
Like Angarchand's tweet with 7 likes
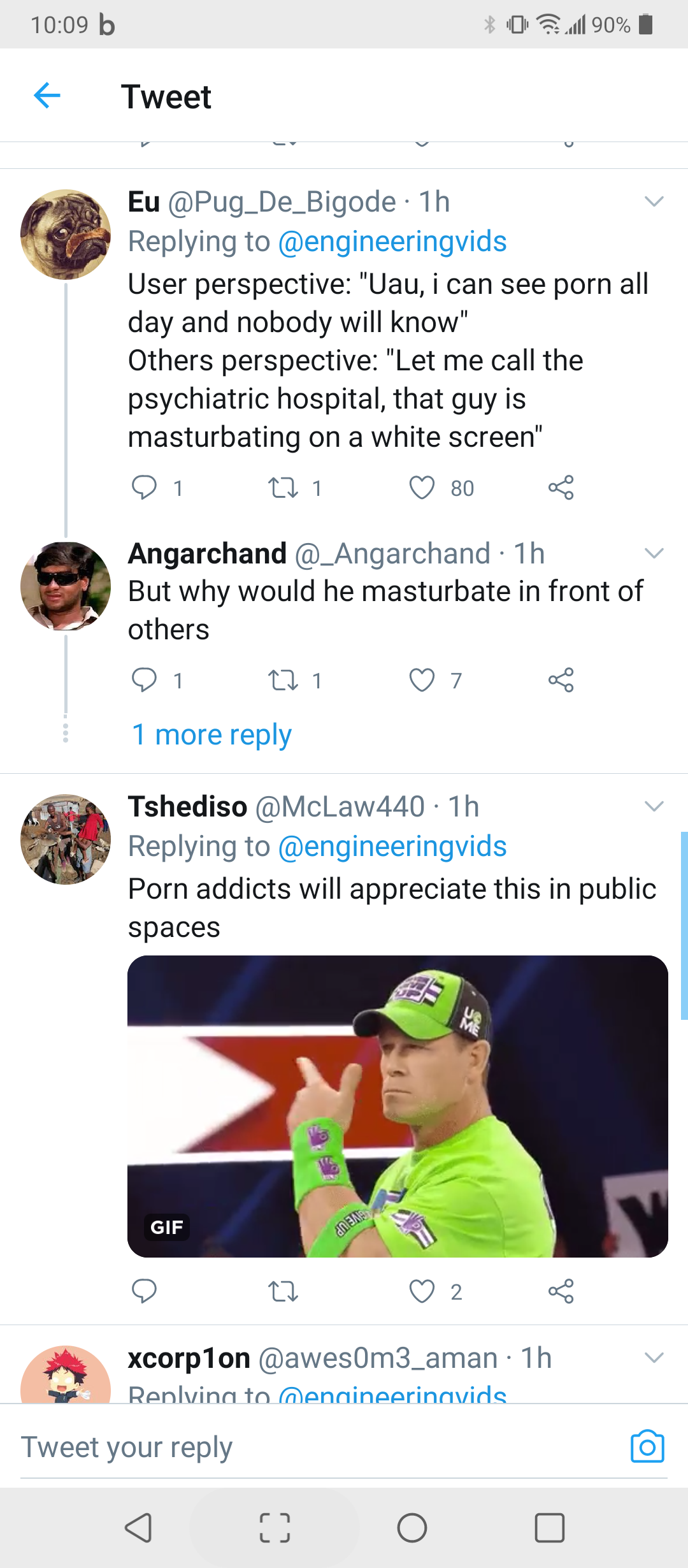pyautogui.click(x=422, y=680)
